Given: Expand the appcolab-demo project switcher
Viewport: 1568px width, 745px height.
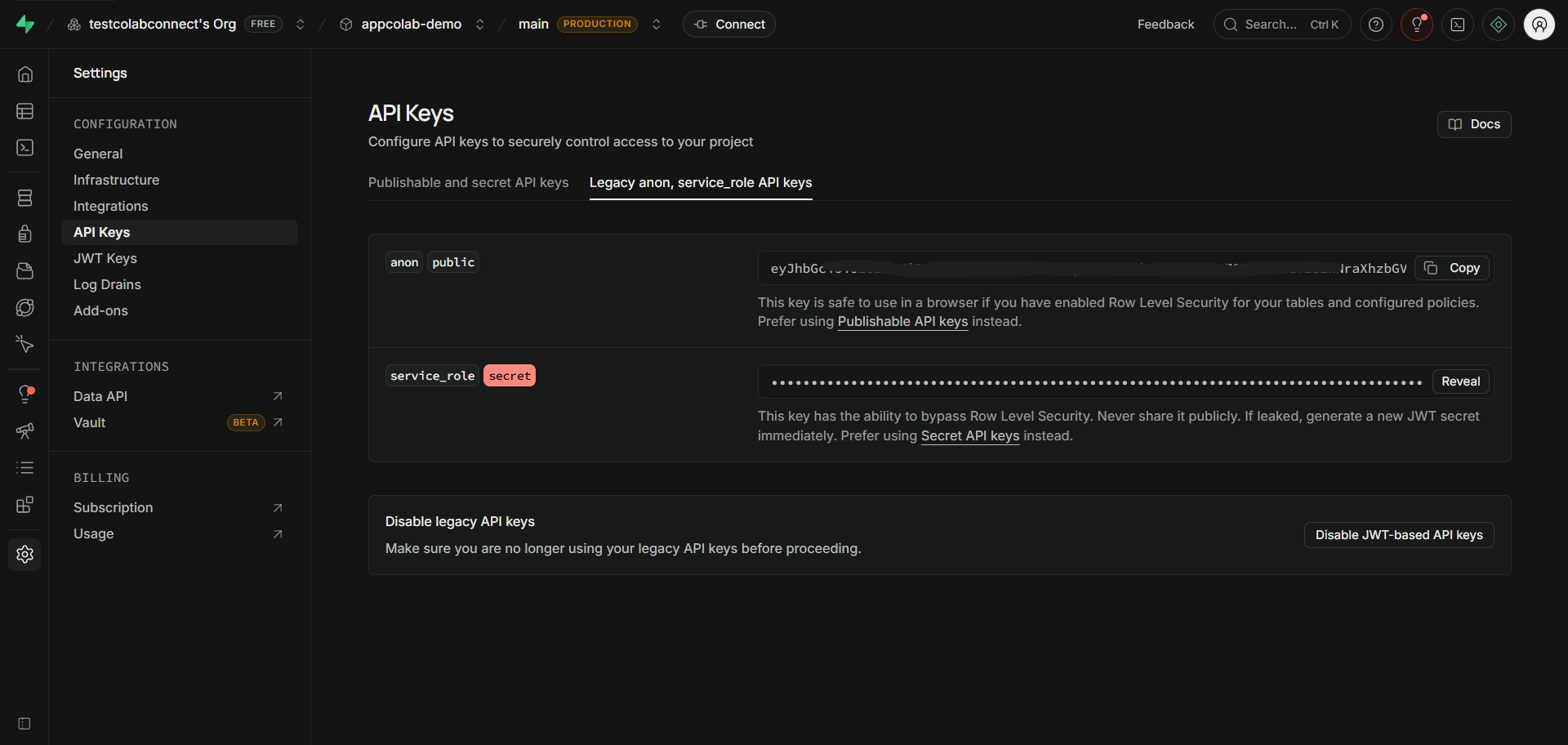Looking at the screenshot, I should pyautogui.click(x=480, y=25).
